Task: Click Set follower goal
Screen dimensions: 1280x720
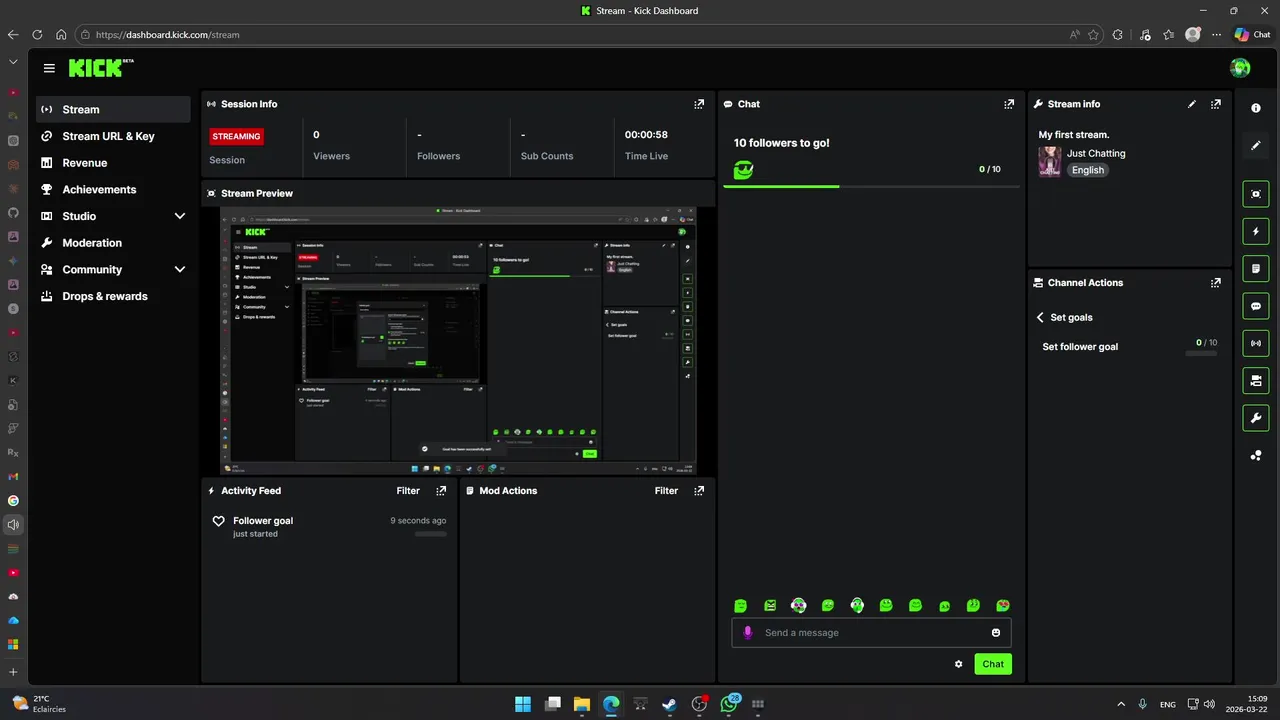Action: click(1080, 347)
